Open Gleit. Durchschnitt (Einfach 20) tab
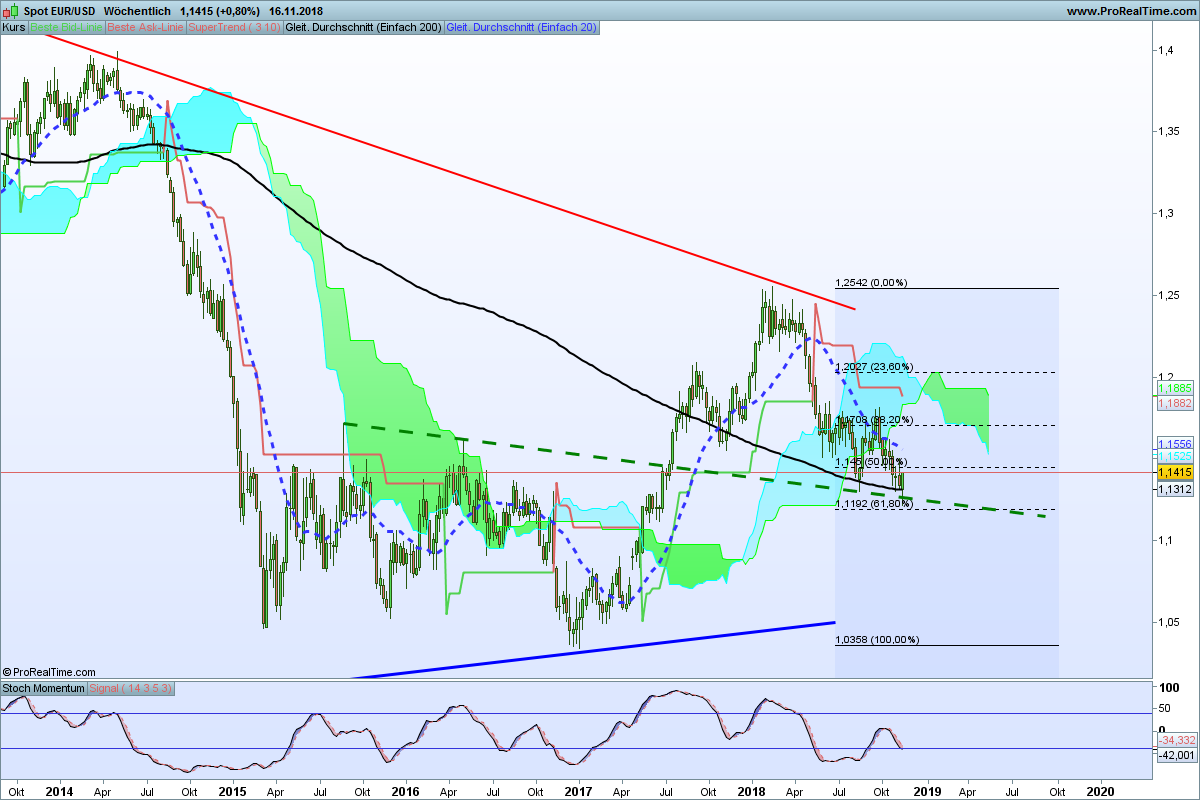The height and width of the screenshot is (800, 1200). tap(521, 28)
